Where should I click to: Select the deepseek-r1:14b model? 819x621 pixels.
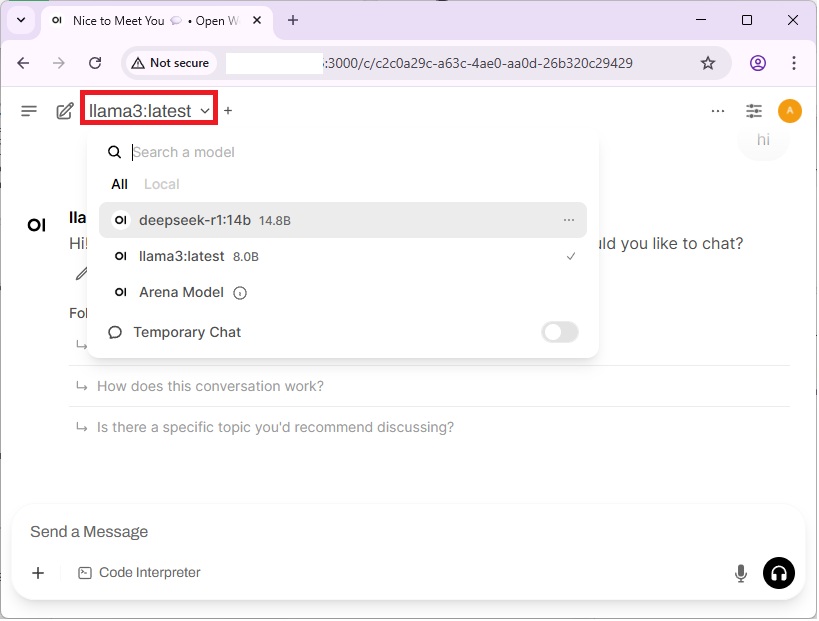(343, 220)
